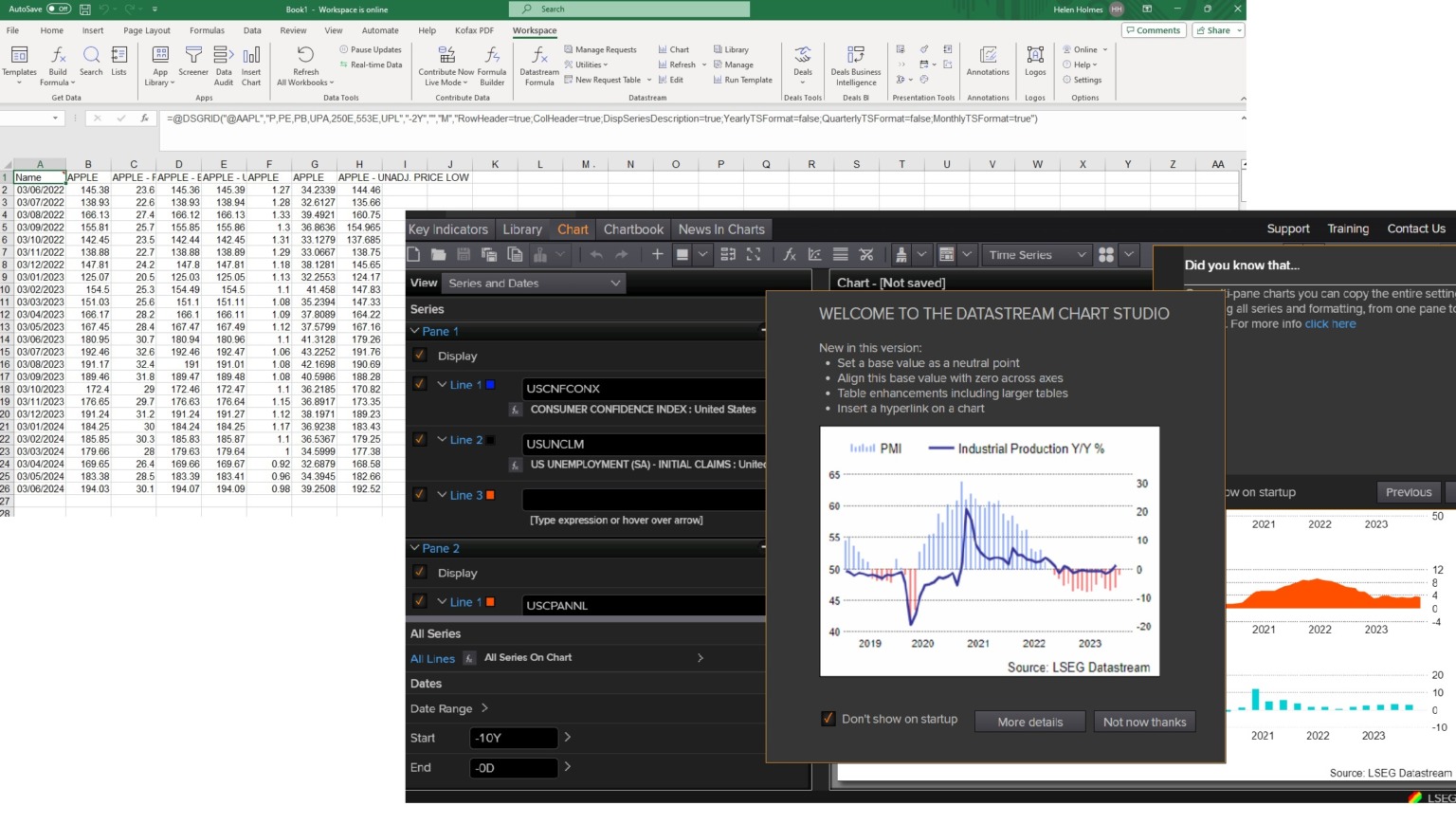
Task: Click the blue Line 1 color swatch
Action: (x=490, y=385)
